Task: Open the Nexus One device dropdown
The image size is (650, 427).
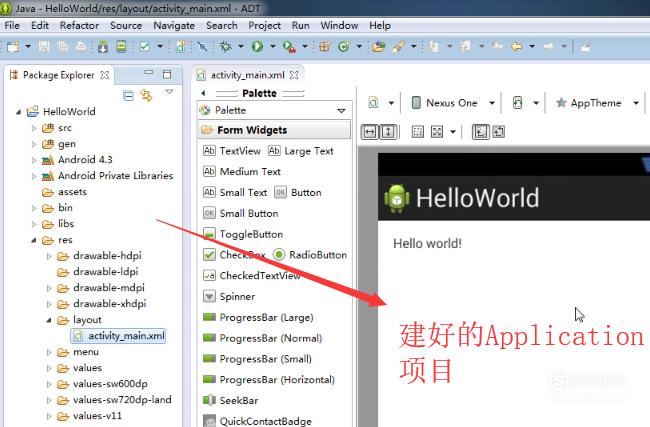Action: click(492, 103)
